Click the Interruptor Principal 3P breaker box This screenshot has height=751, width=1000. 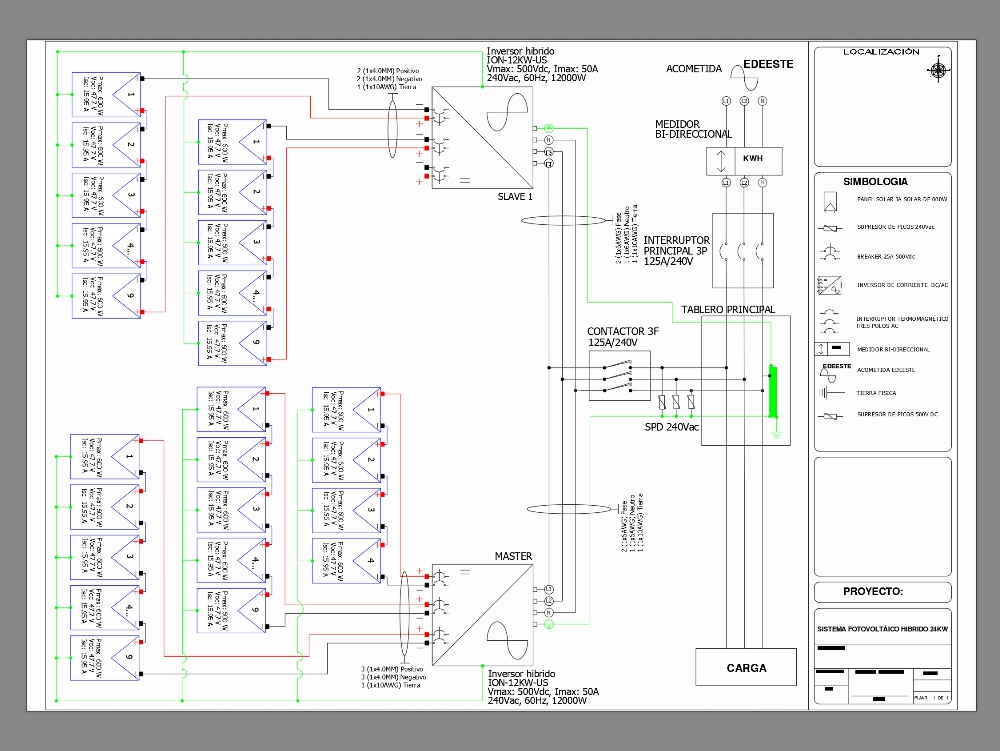(x=743, y=251)
